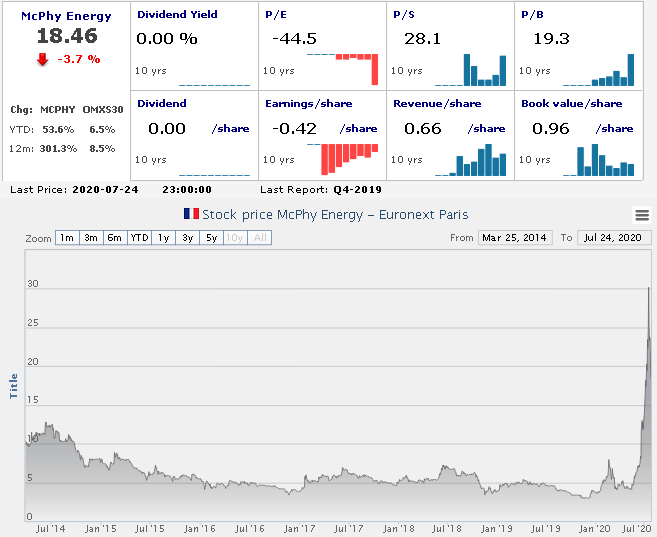Click the To date field
This screenshot has height=537, width=657.
tap(614, 238)
